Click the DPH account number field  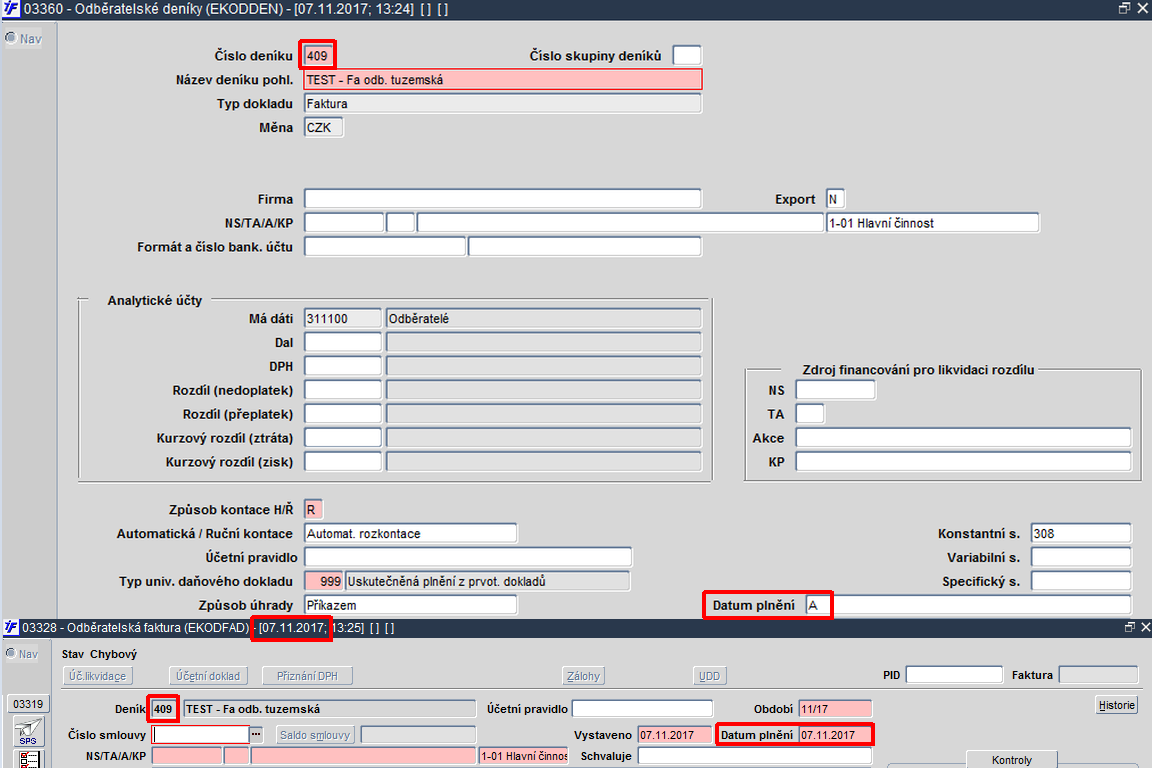tap(342, 366)
